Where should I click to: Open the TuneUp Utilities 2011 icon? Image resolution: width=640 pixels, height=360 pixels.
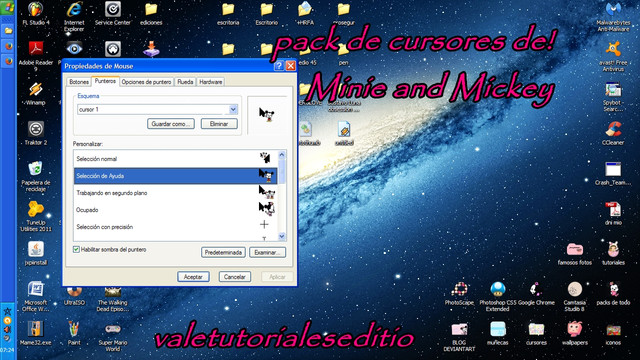(x=36, y=217)
